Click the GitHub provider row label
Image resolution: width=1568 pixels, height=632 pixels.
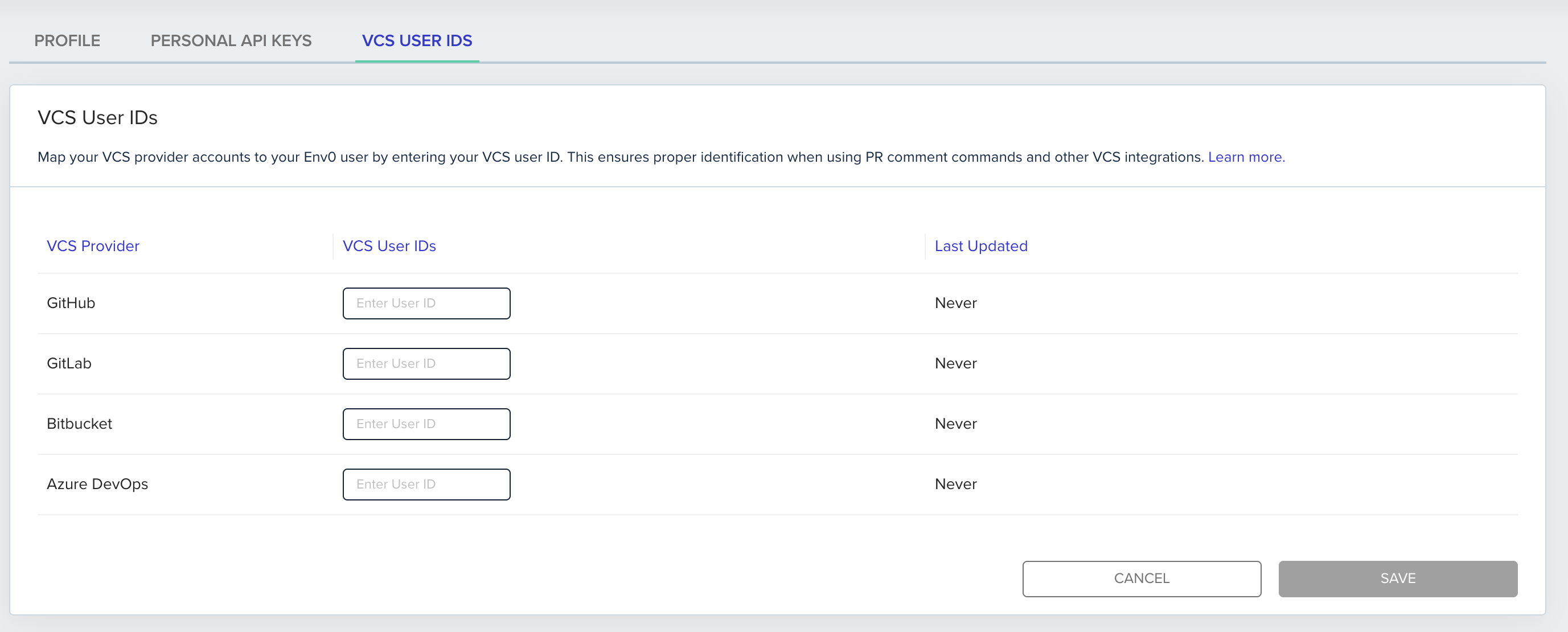[x=71, y=303]
